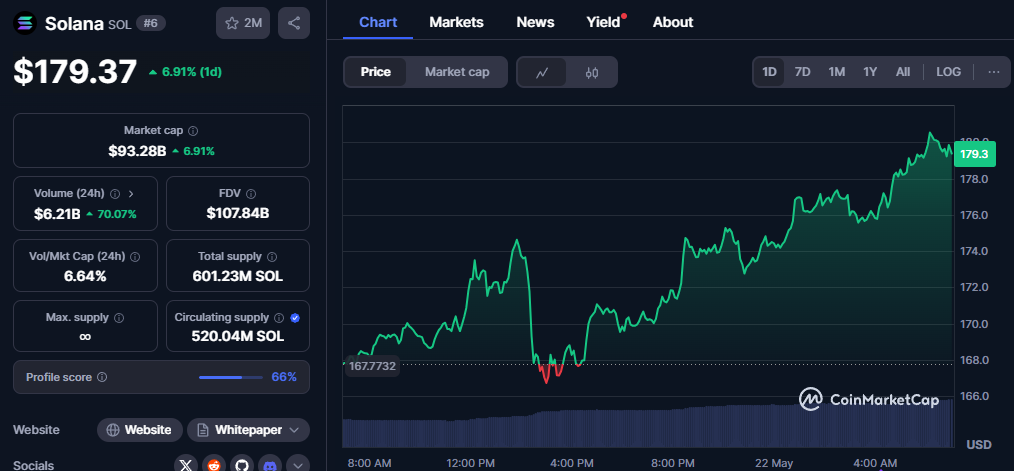Click the 12:00 PM time axis label
Image resolution: width=1014 pixels, height=471 pixels.
pyautogui.click(x=469, y=463)
